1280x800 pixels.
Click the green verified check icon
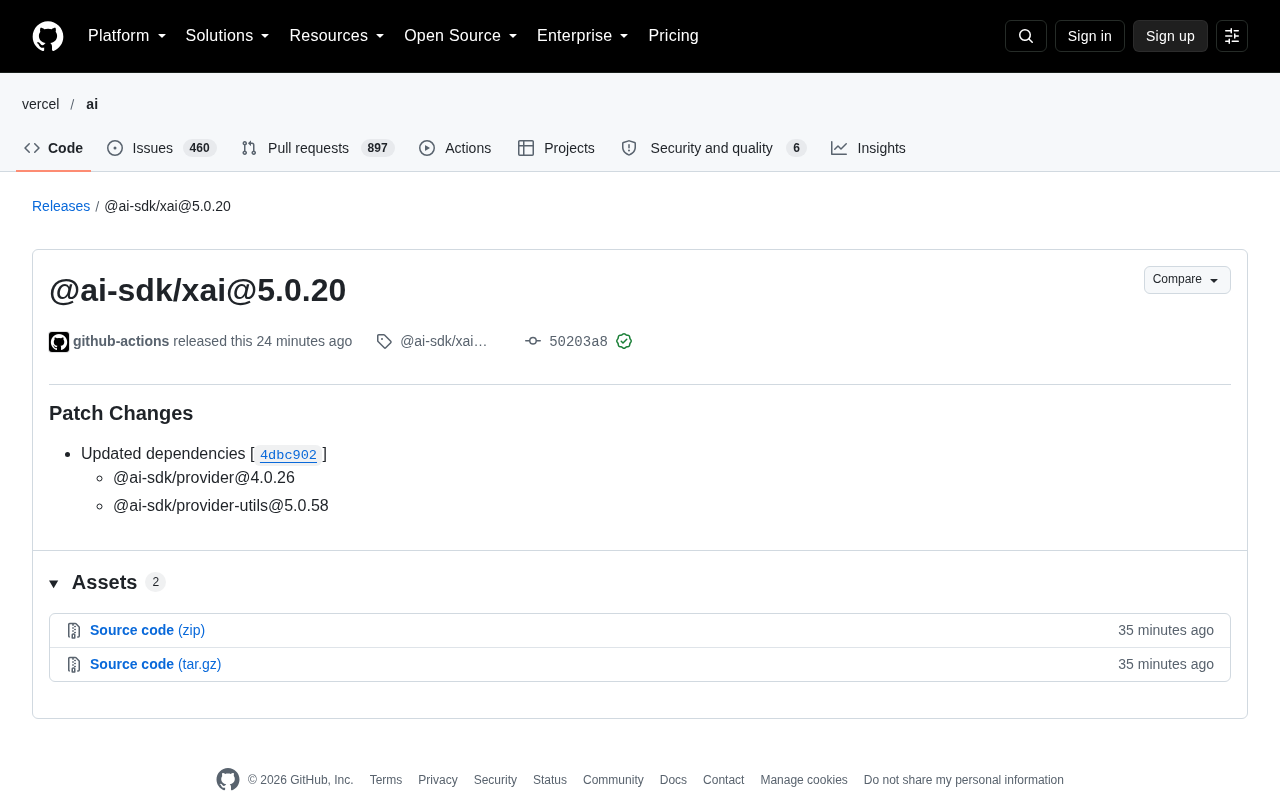click(624, 341)
